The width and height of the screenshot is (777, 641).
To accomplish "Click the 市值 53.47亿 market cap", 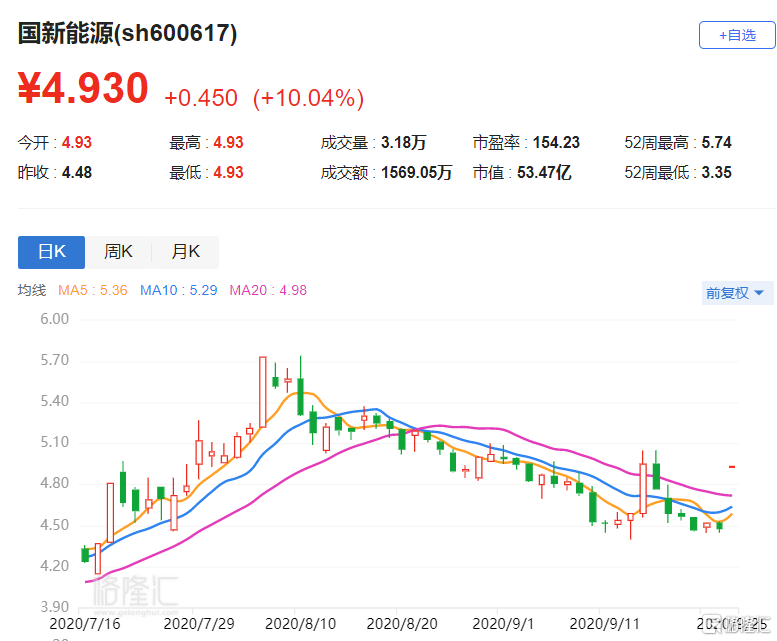I will pos(522,172).
